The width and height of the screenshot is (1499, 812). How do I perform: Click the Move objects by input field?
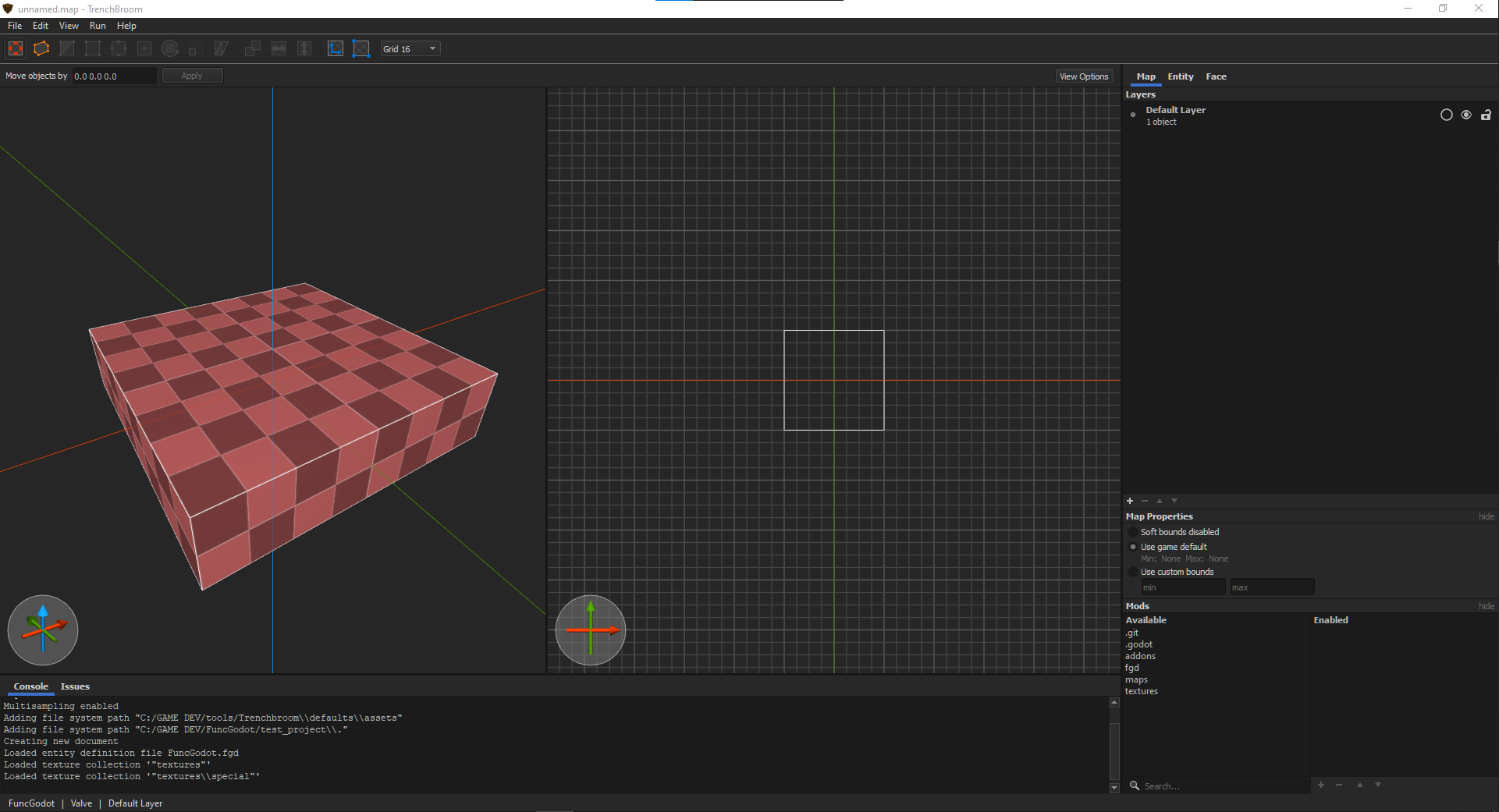(114, 76)
